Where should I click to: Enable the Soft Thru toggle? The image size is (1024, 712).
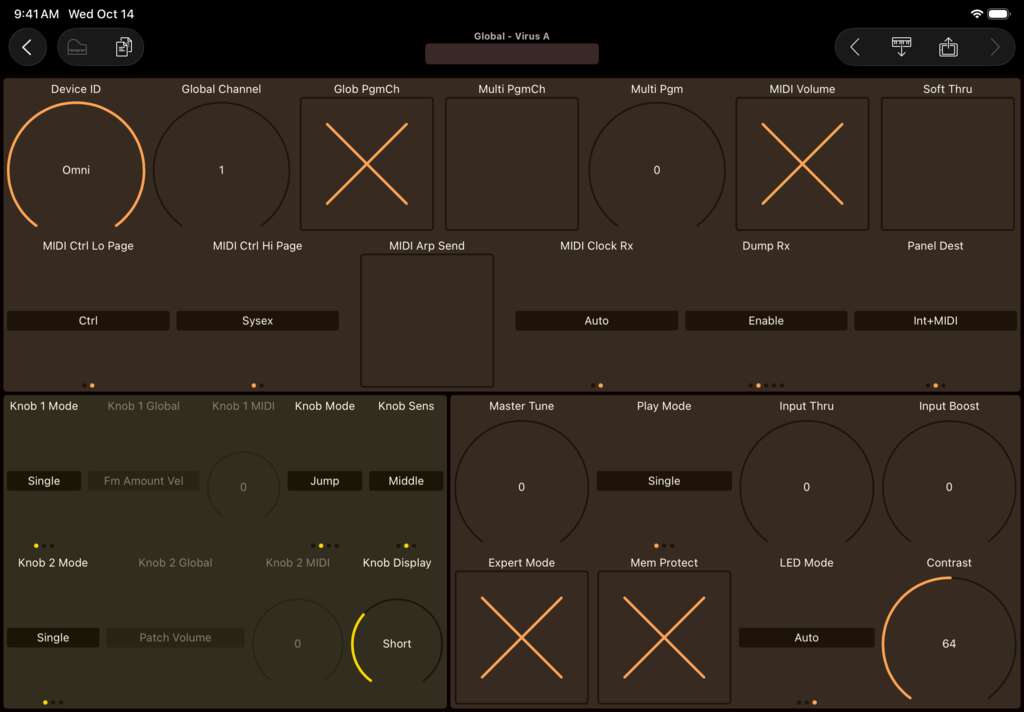tap(948, 164)
